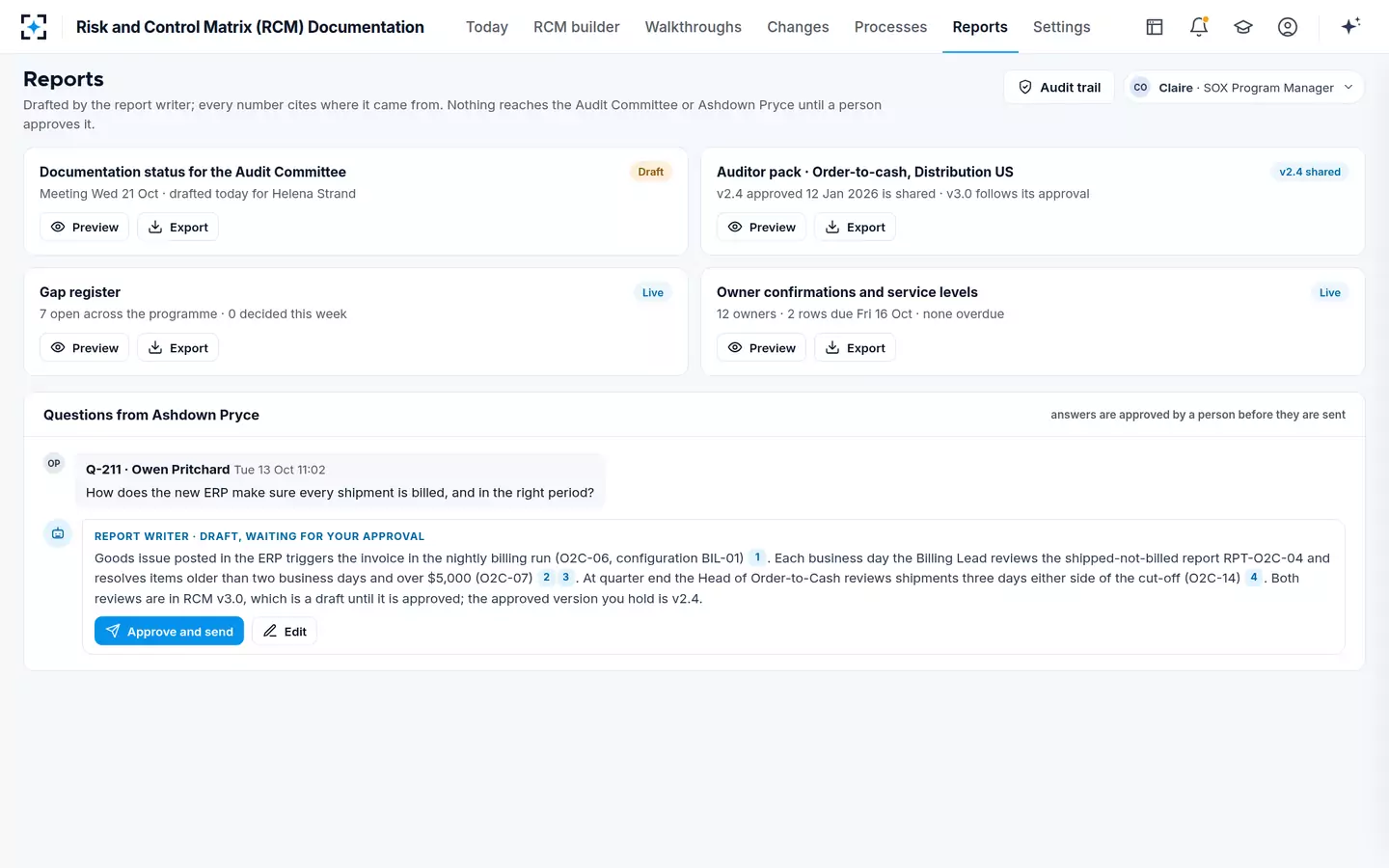Open citation 2 in the draft answer
This screenshot has height=868, width=1389.
[x=546, y=578]
